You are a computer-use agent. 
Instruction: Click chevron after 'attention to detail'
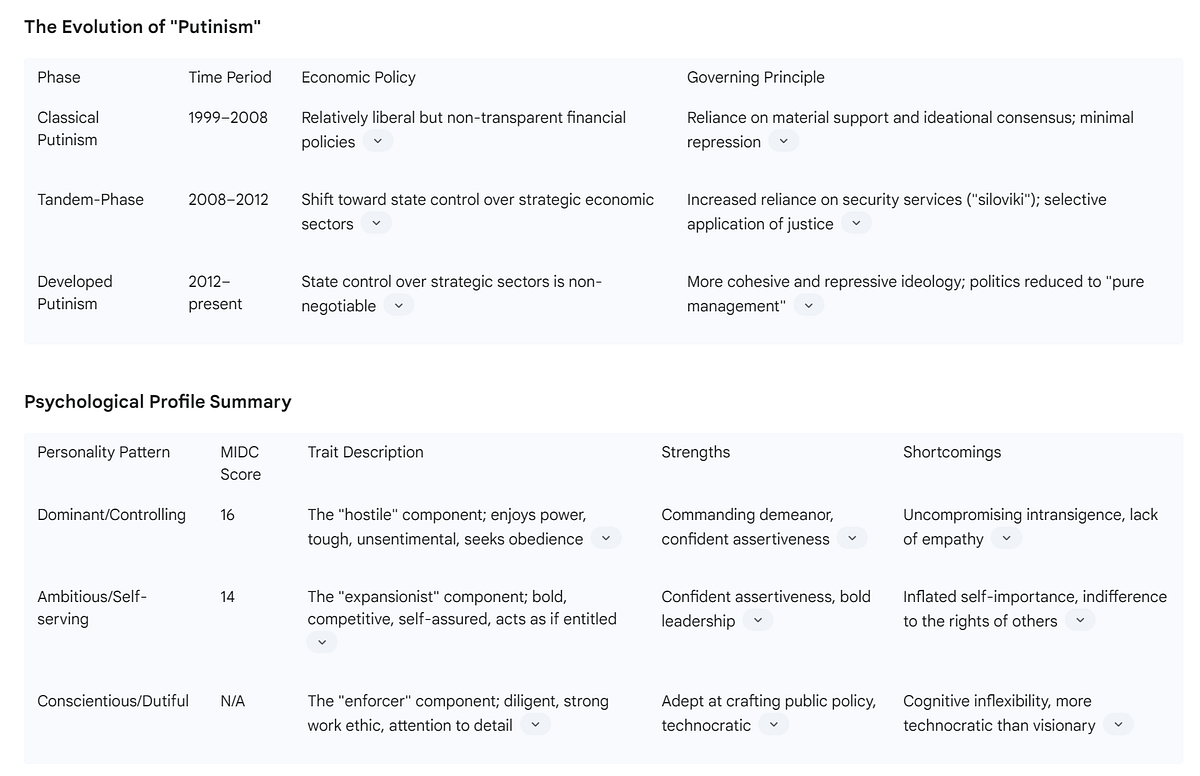pos(535,725)
